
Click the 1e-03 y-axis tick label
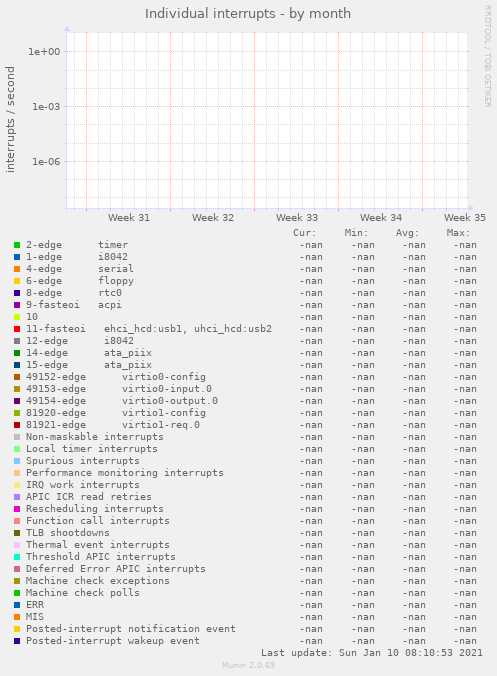pyautogui.click(x=46, y=106)
